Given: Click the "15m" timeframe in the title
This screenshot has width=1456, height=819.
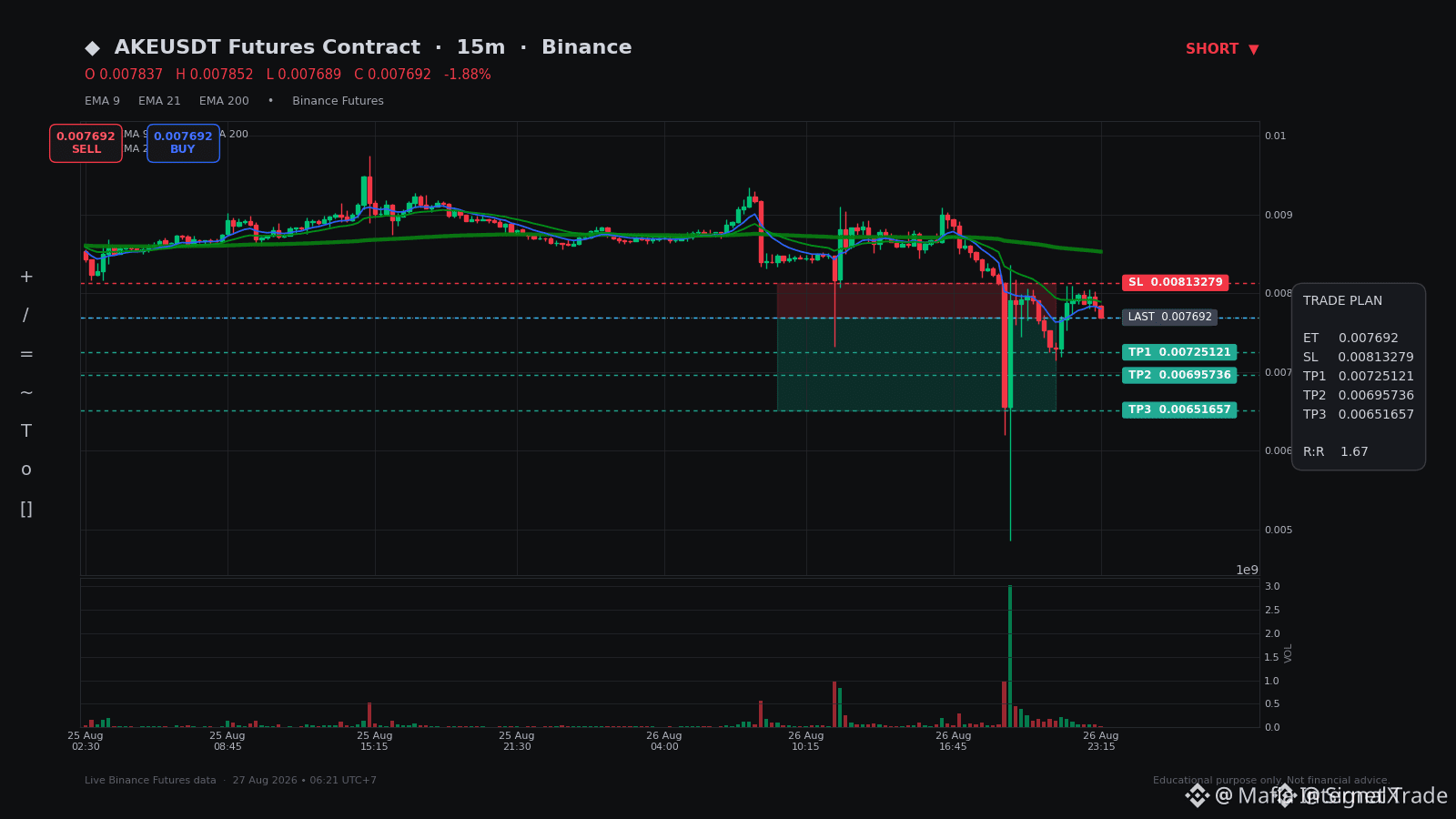Looking at the screenshot, I should pos(480,47).
